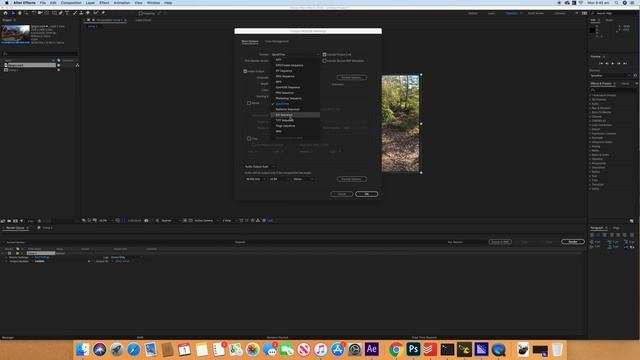Open Finder from the Dock
This screenshot has height=360, width=640.
click(82, 349)
